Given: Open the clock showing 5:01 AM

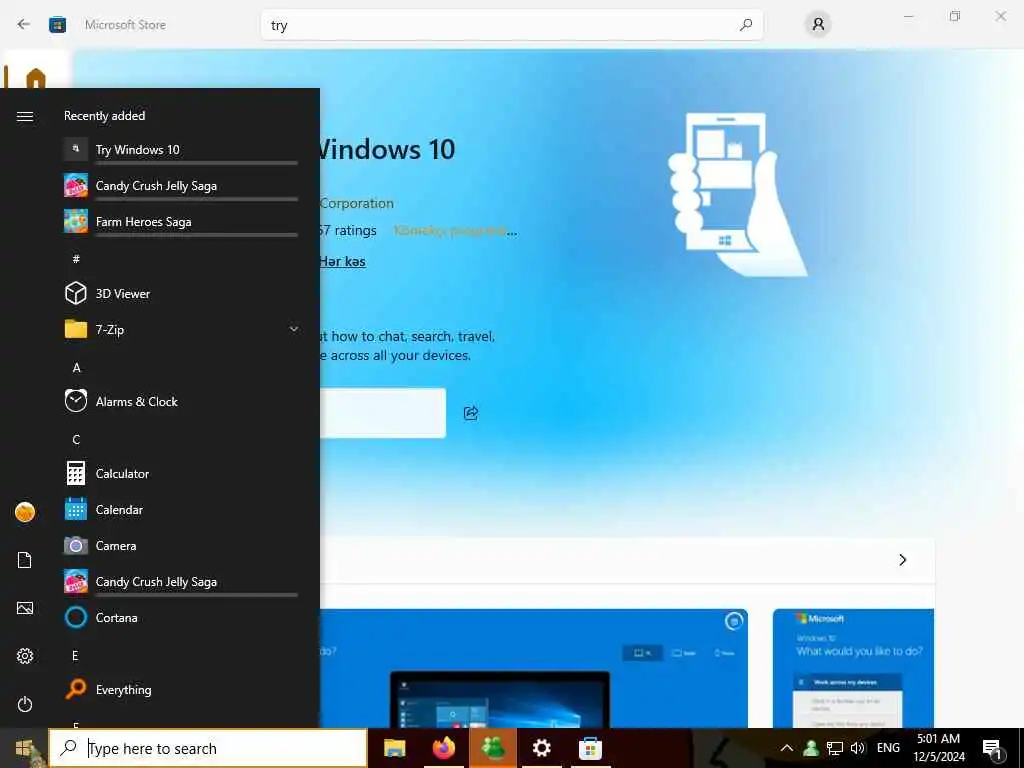Looking at the screenshot, I should pyautogui.click(x=938, y=748).
